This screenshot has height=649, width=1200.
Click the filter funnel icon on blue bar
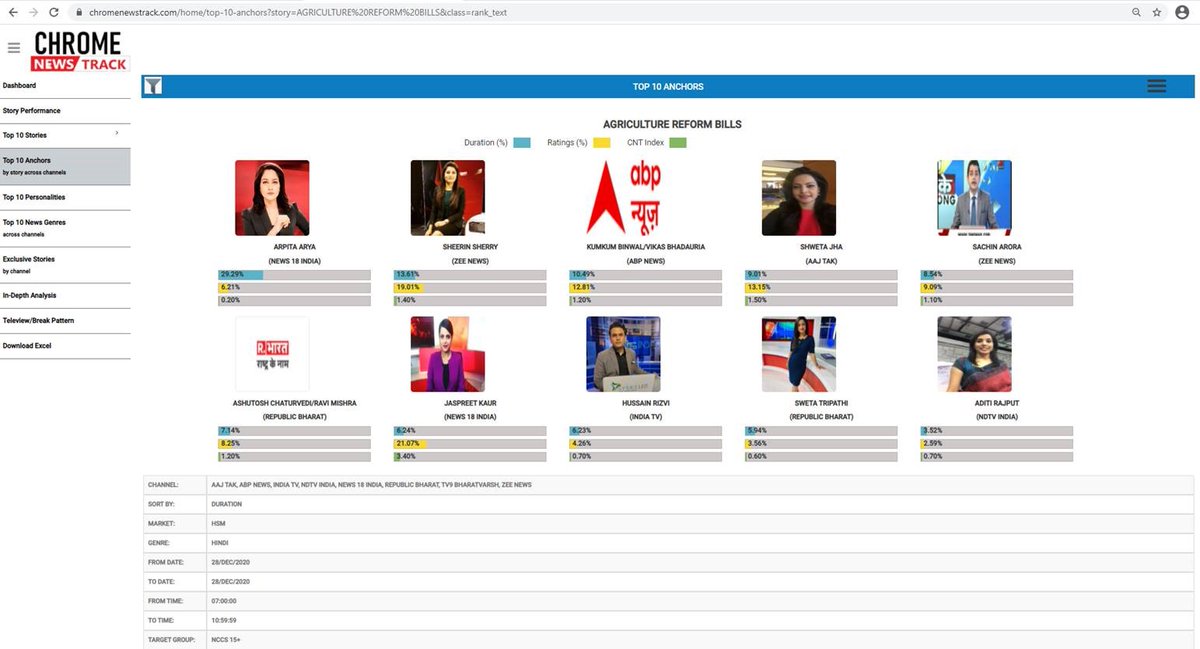tap(152, 86)
